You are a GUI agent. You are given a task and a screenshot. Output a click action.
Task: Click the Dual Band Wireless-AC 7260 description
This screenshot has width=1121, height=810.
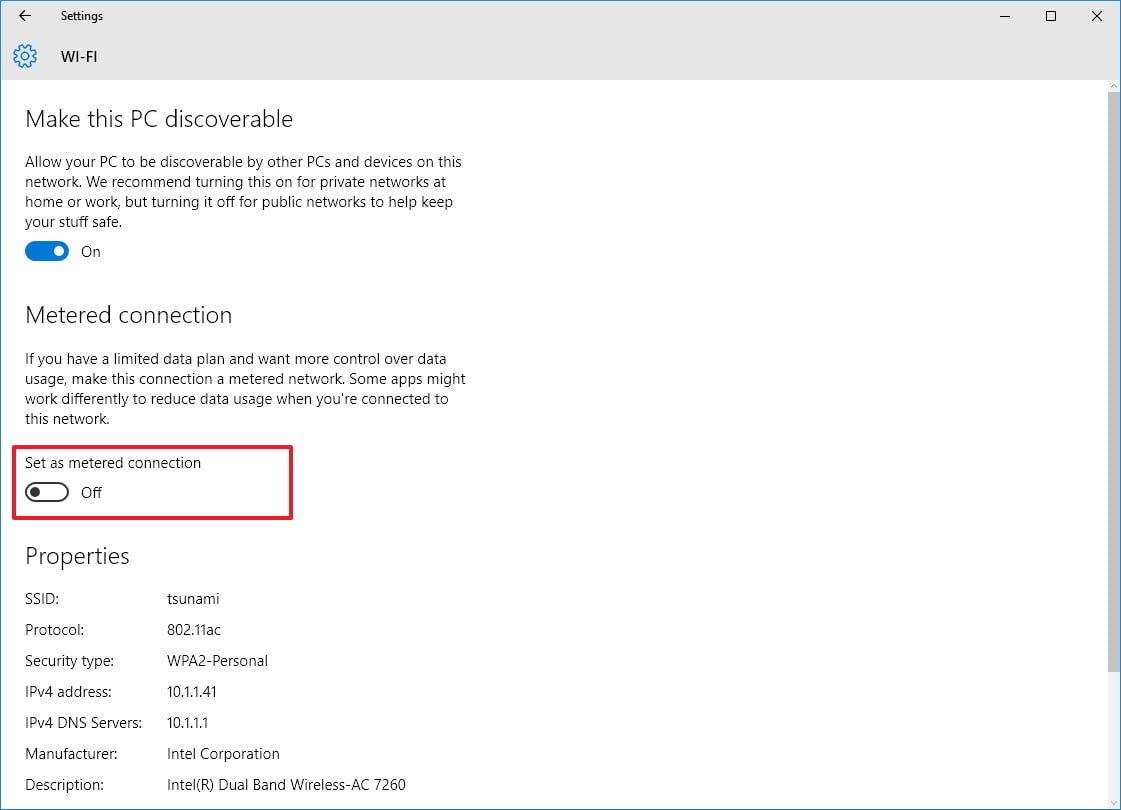pos(286,785)
